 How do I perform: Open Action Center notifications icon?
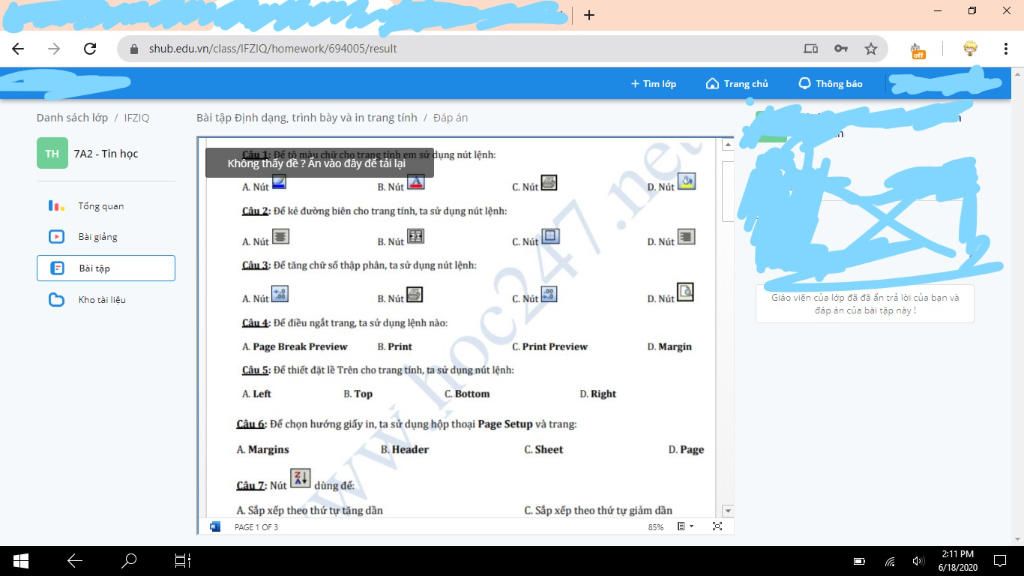[1000, 561]
